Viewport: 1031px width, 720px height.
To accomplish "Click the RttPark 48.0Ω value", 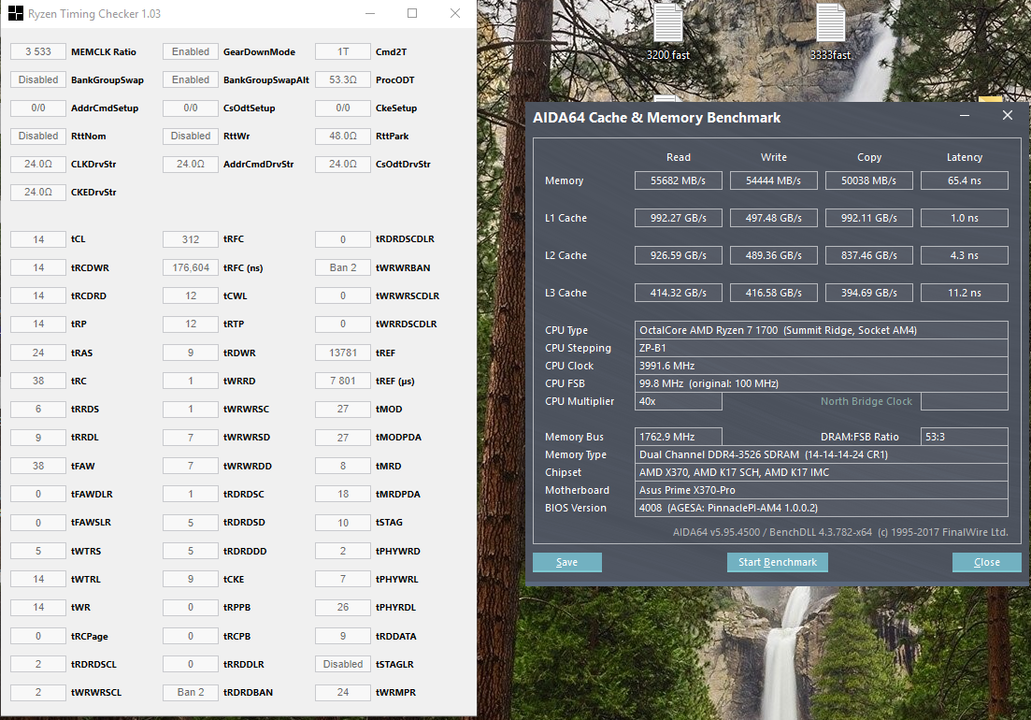I will pos(343,136).
